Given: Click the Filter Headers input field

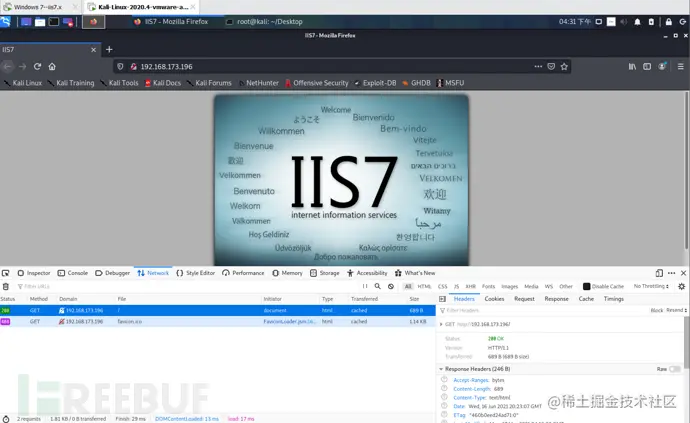Looking at the screenshot, I should point(543,310).
